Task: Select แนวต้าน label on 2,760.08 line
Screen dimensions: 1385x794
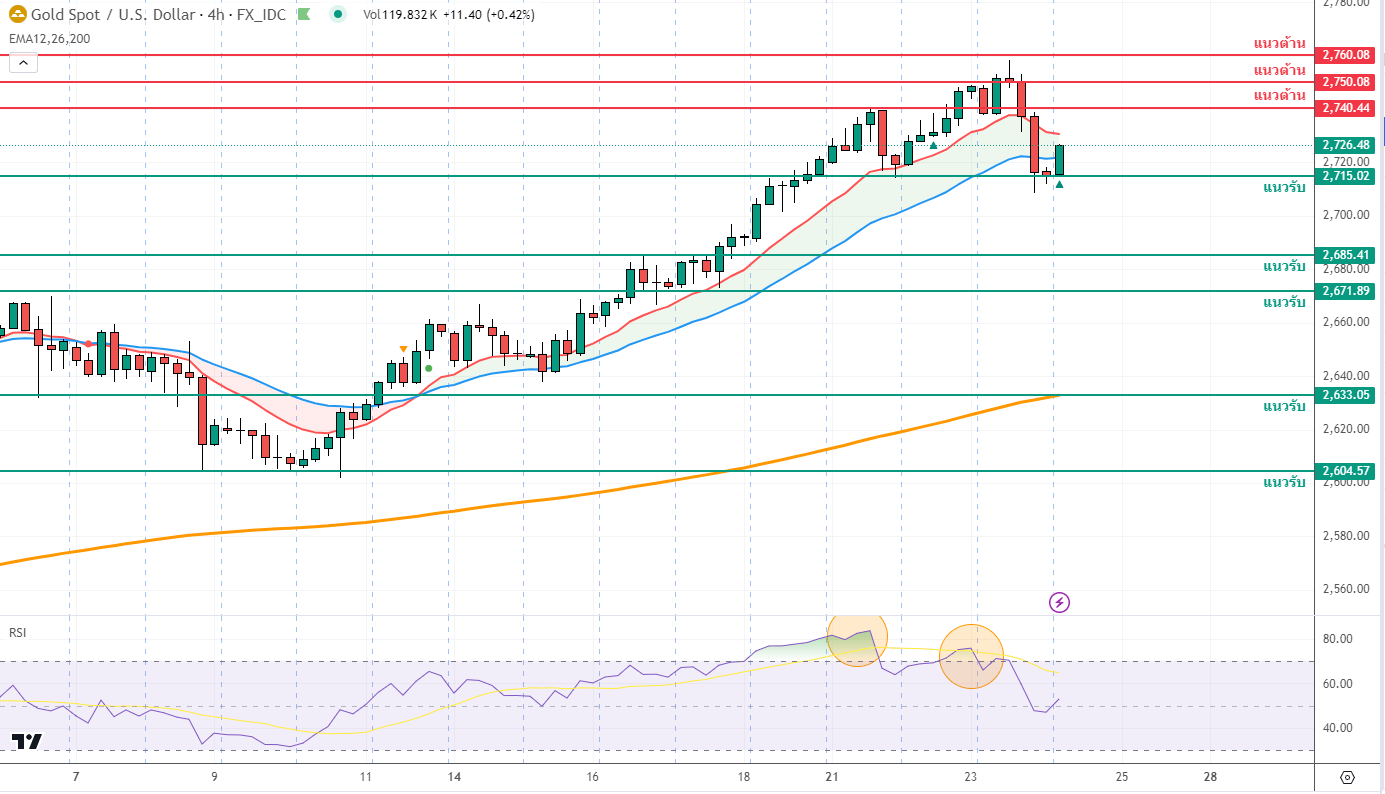Action: click(1279, 43)
